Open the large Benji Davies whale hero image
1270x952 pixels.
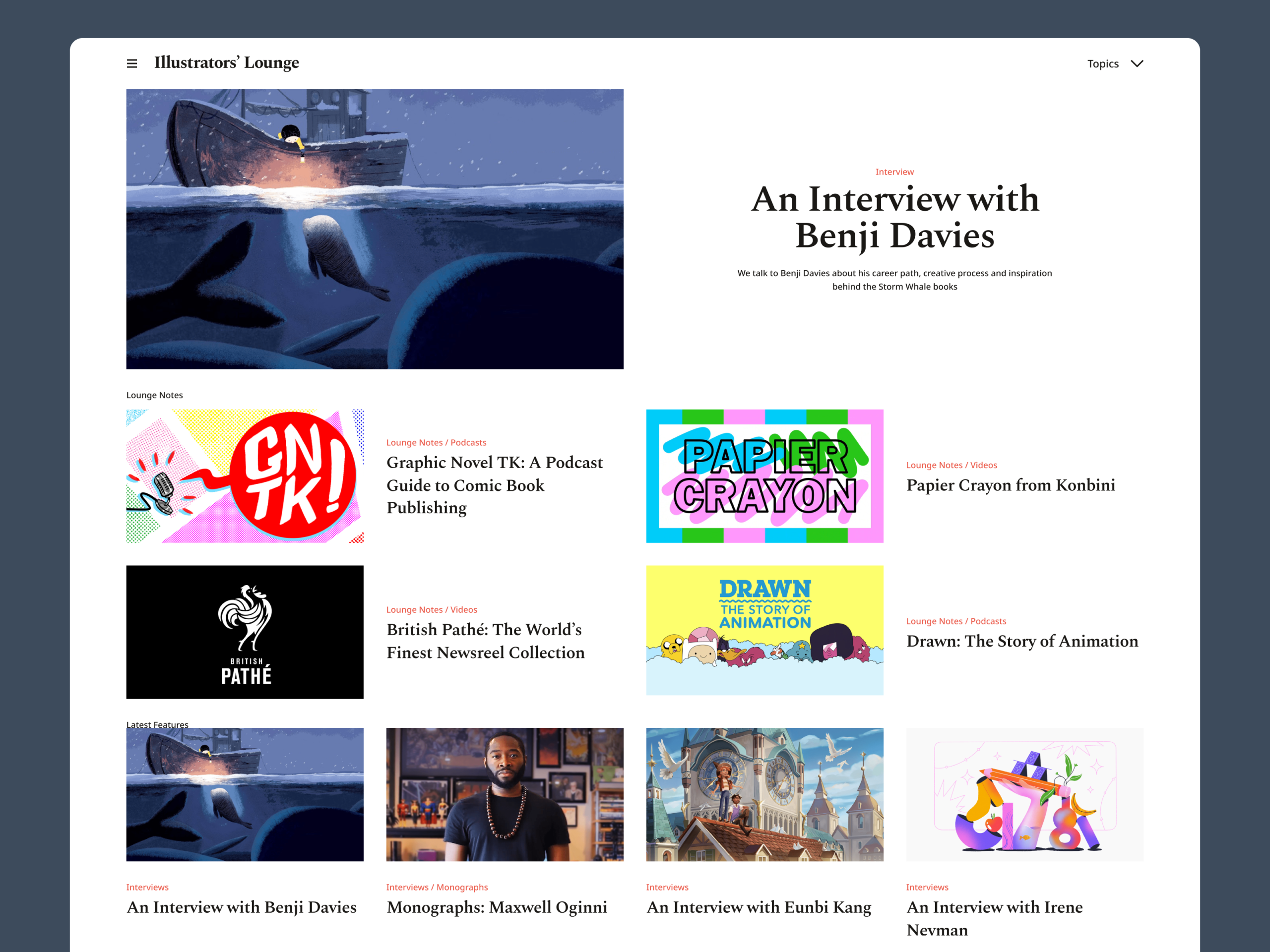click(x=375, y=229)
